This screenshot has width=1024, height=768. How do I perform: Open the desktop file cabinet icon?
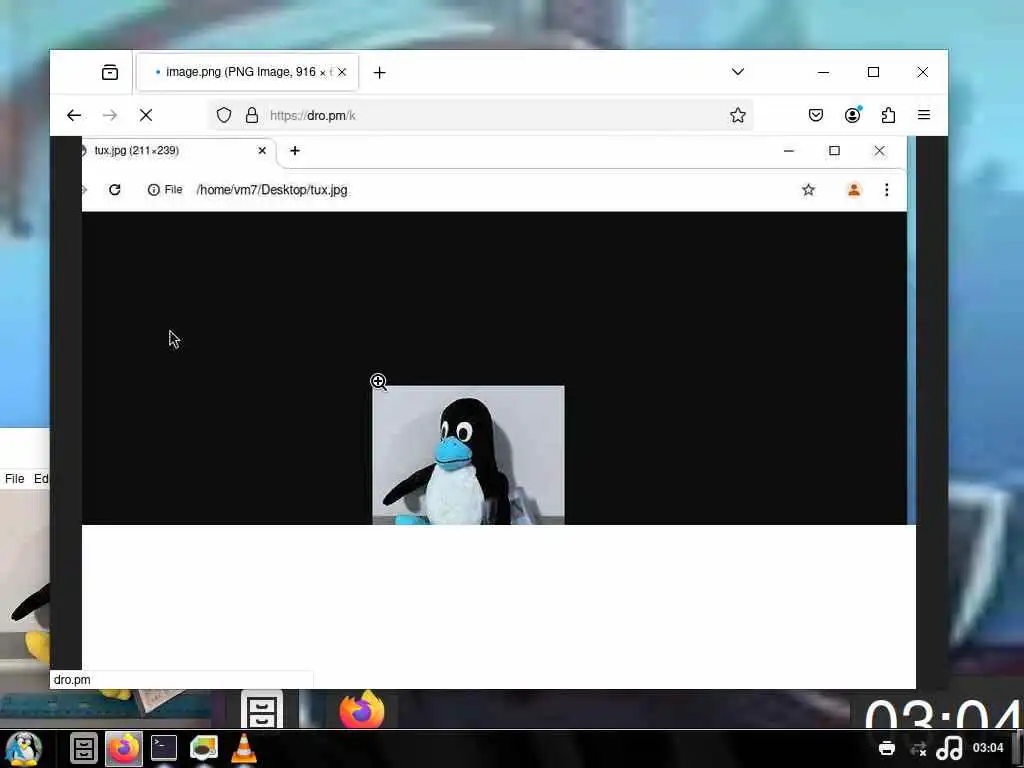coord(262,710)
